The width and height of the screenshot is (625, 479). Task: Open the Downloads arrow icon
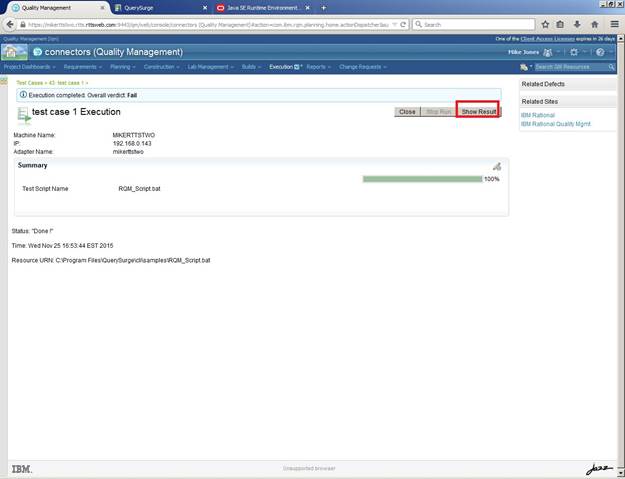(x=577, y=24)
